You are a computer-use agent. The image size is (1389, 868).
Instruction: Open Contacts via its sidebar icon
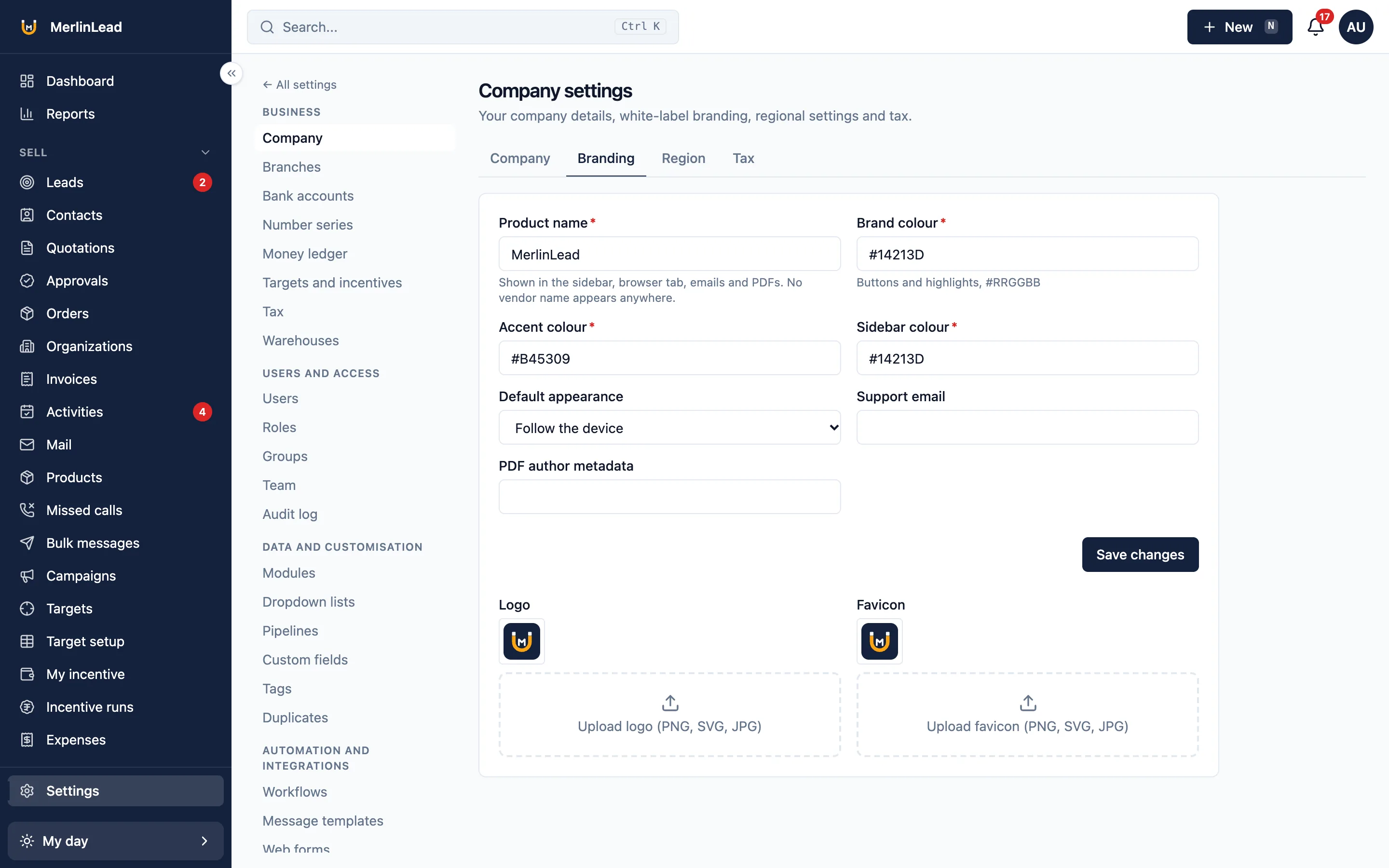pyautogui.click(x=27, y=215)
